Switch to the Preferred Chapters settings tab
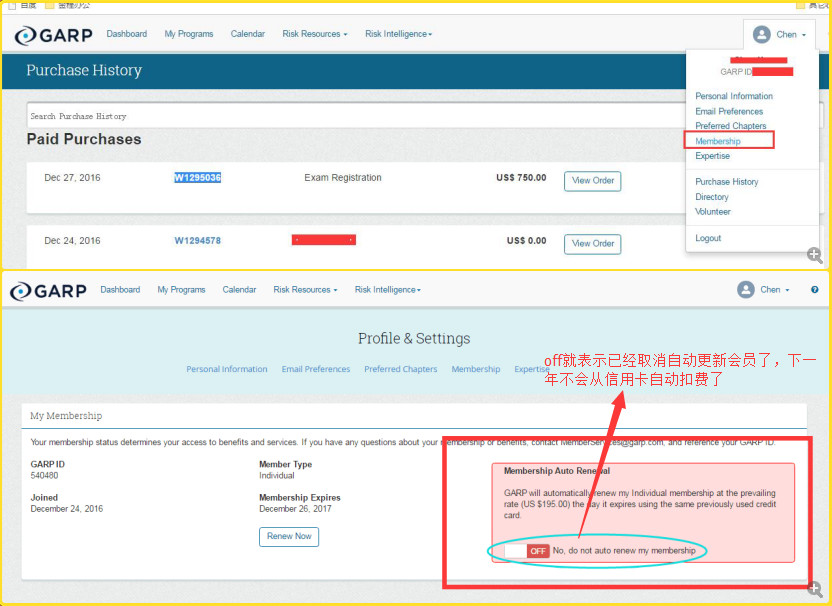Screen dimensions: 832x606 401,369
